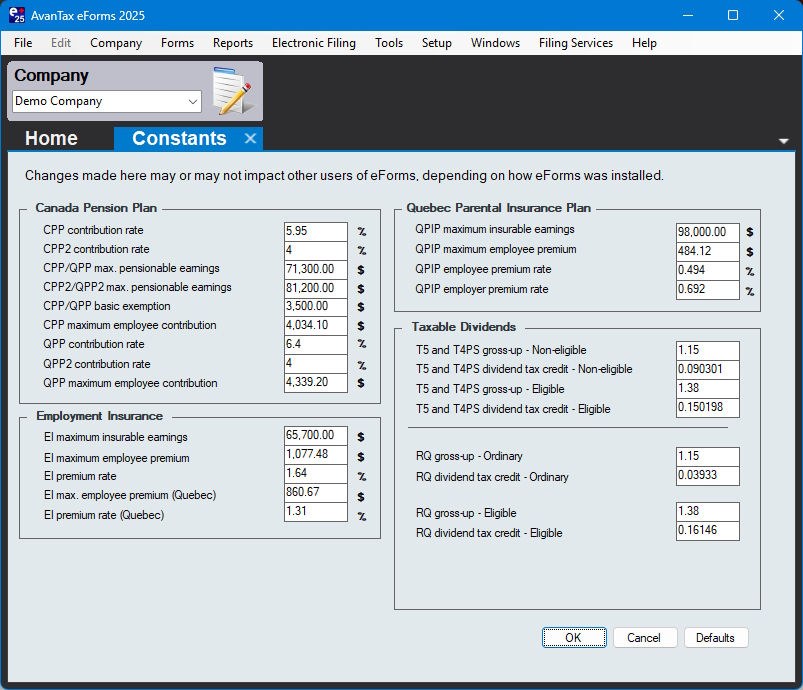Click the QPP maximum employee contribution field
The width and height of the screenshot is (803, 690).
click(x=315, y=383)
